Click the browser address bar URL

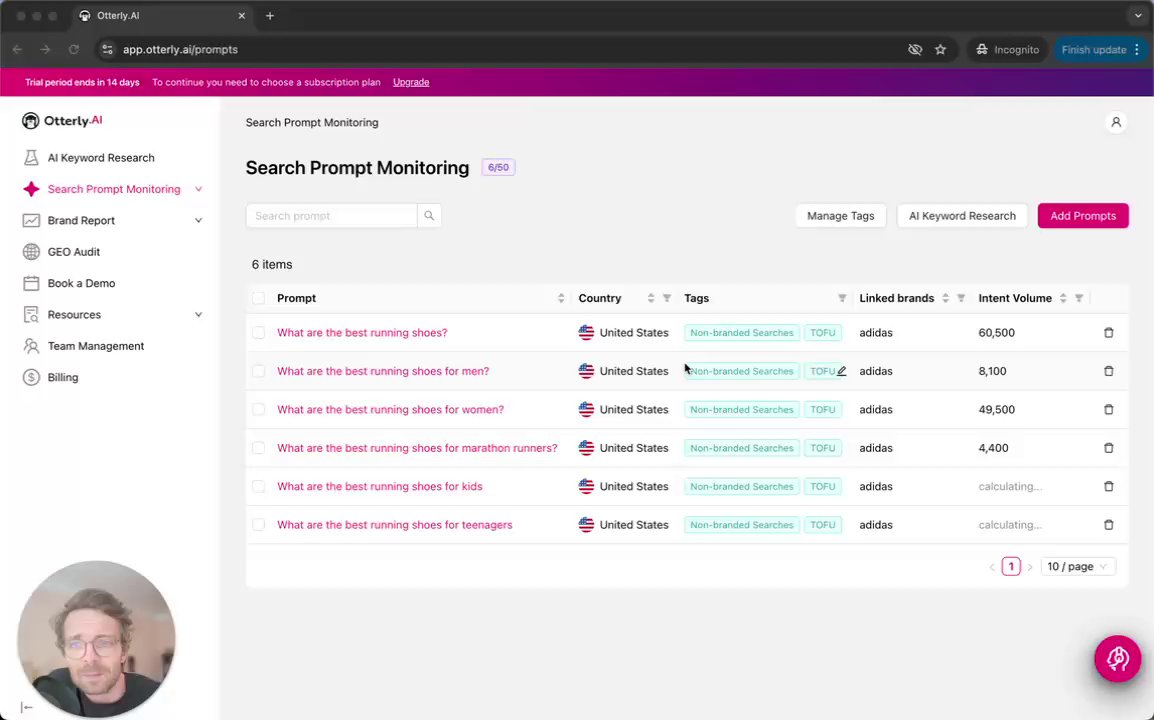[x=180, y=49]
